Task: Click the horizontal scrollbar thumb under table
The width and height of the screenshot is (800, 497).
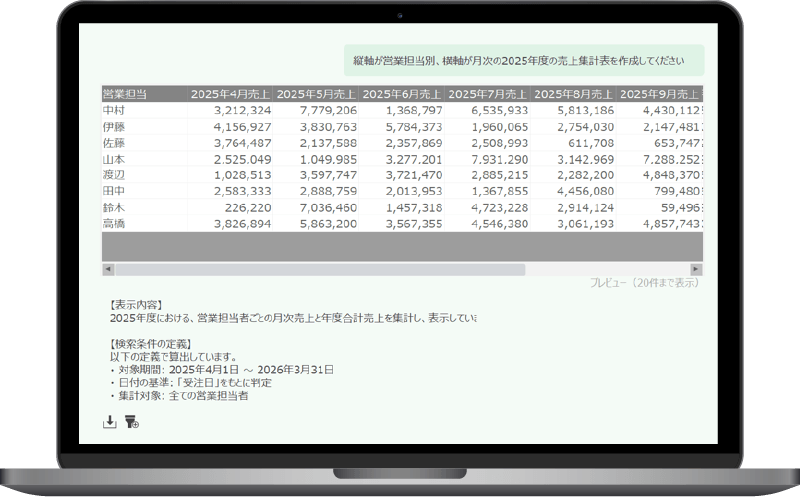Action: pos(320,269)
